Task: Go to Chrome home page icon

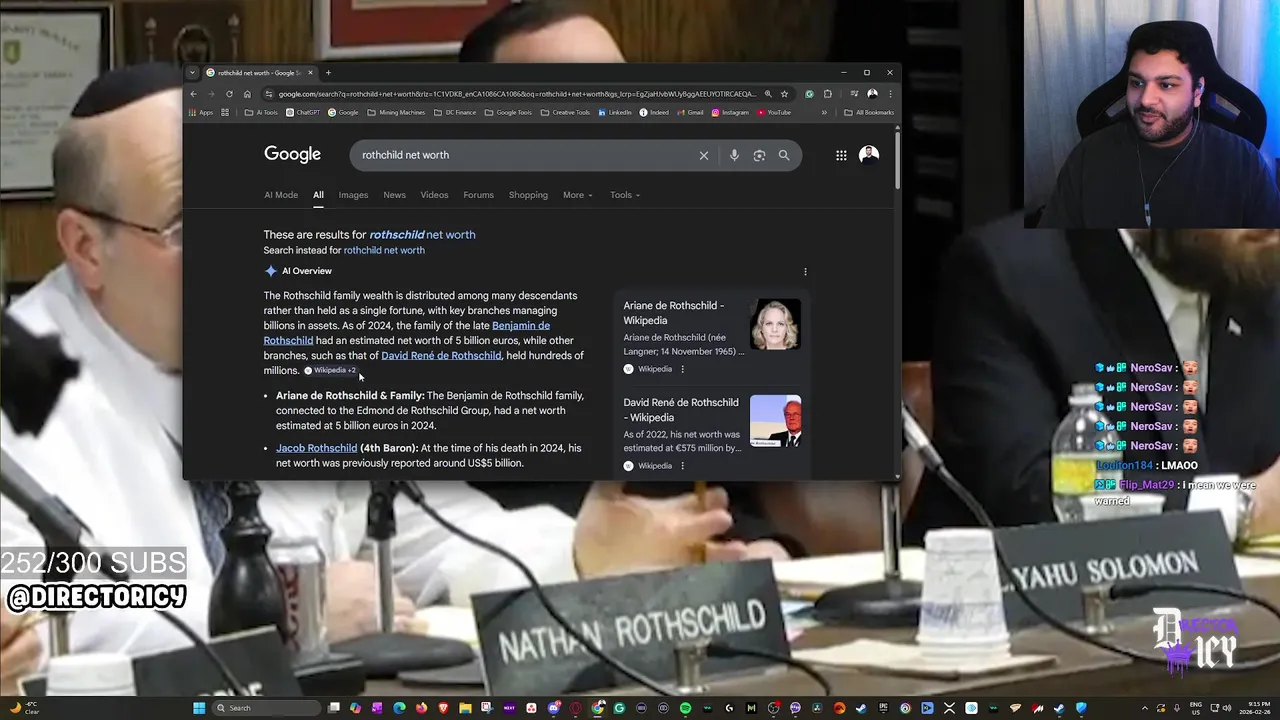Action: click(247, 94)
